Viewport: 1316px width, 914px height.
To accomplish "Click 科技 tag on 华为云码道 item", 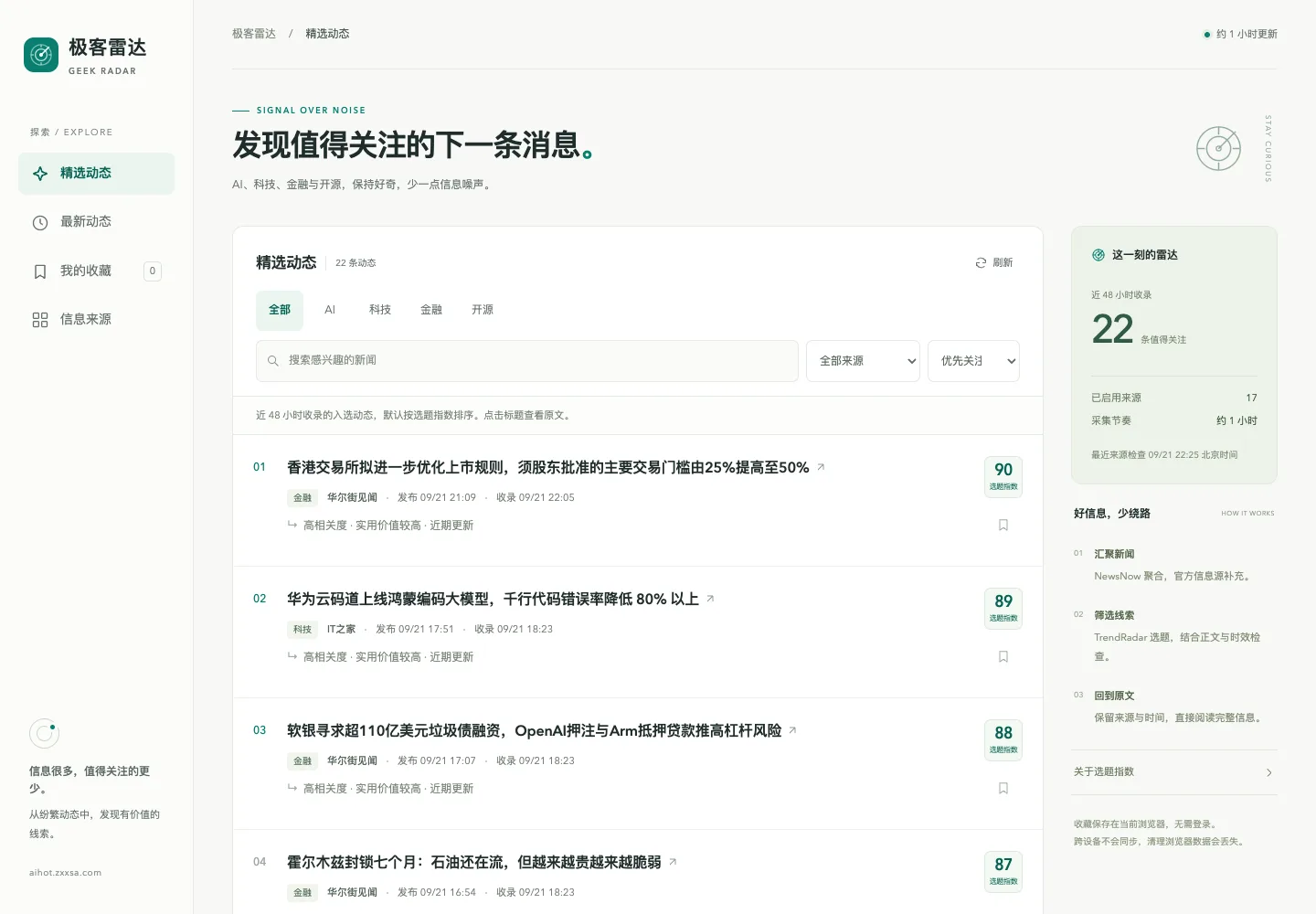I will (302, 630).
